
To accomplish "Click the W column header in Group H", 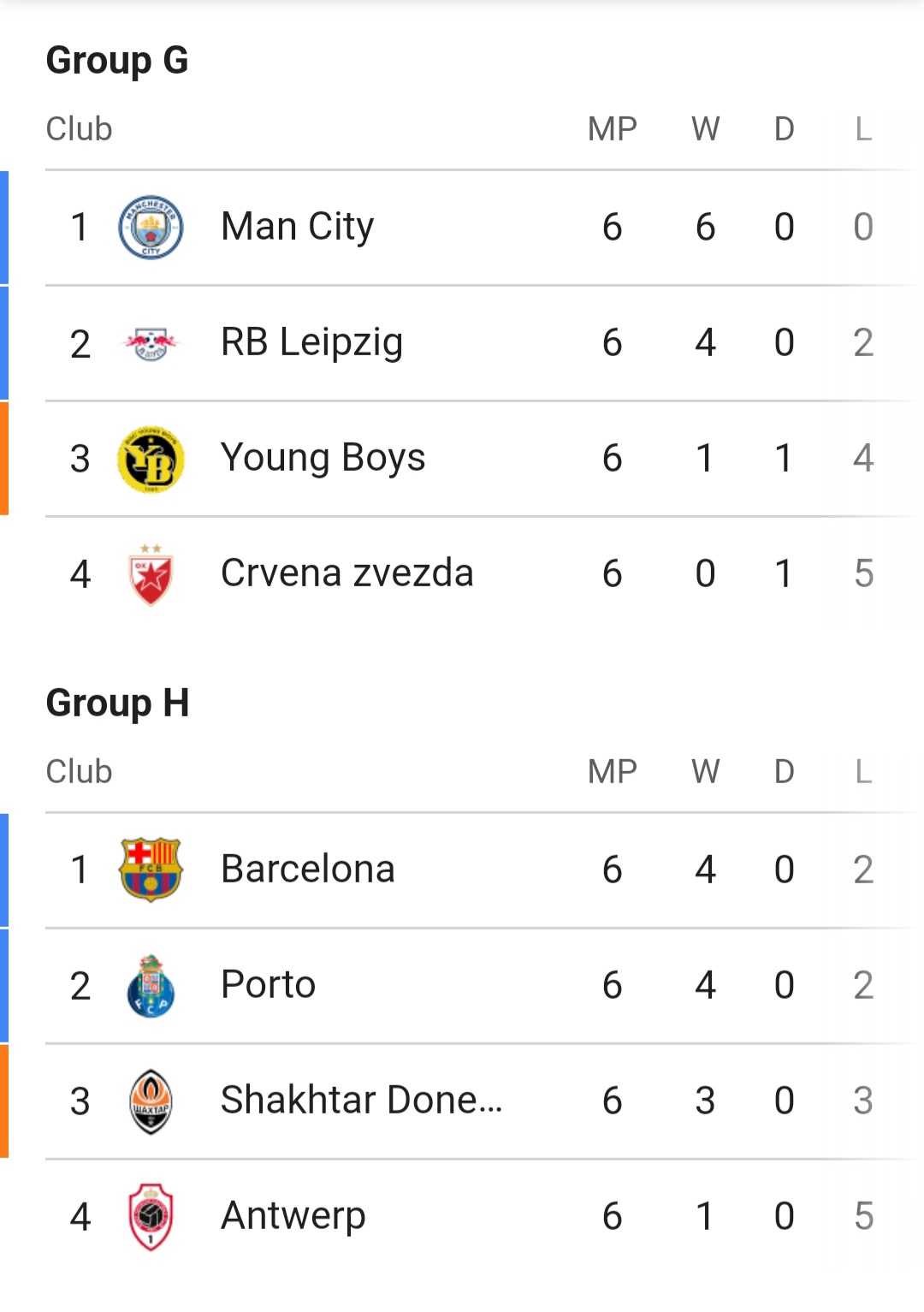I will pyautogui.click(x=705, y=772).
